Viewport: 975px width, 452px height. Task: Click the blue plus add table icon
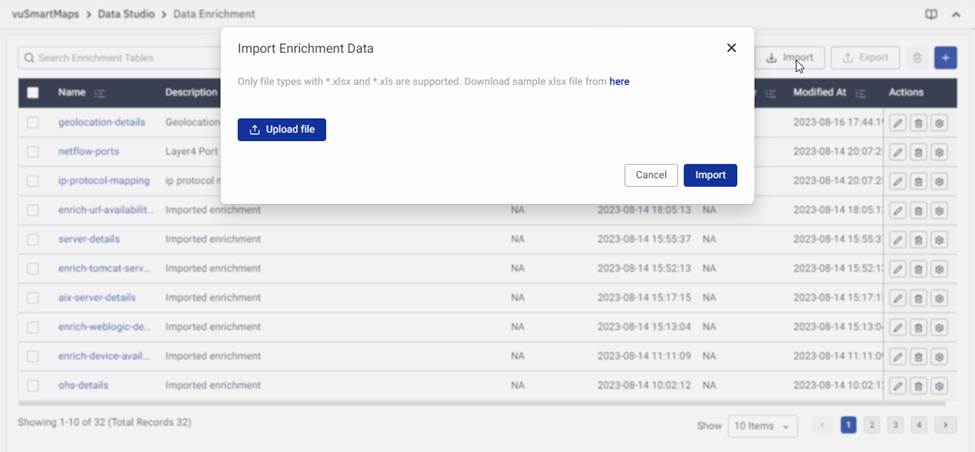pyautogui.click(x=945, y=58)
